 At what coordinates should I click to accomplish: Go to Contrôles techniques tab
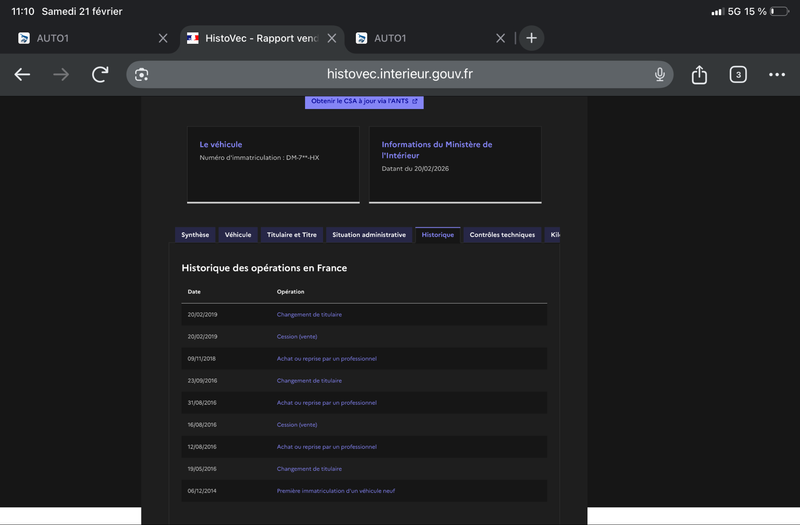click(x=503, y=235)
